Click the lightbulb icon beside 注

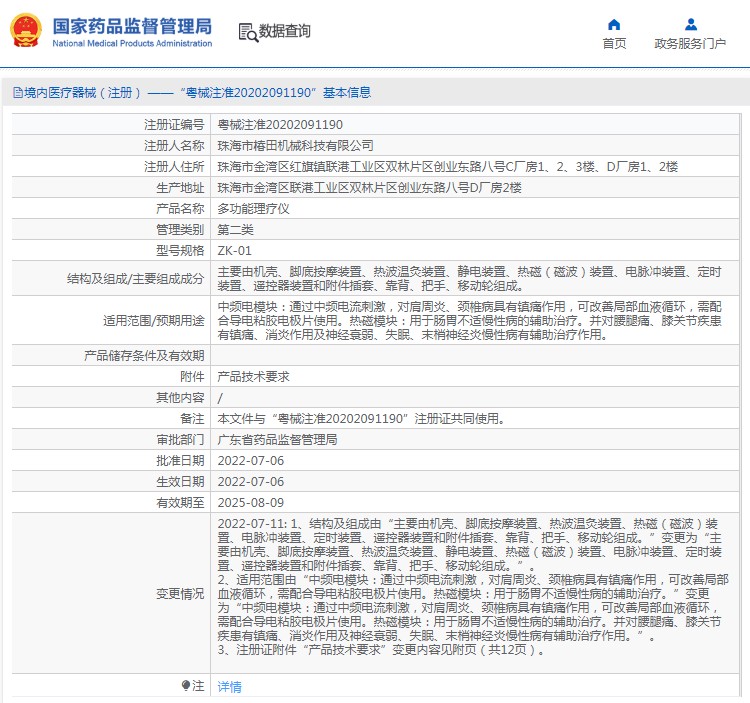[x=186, y=686]
